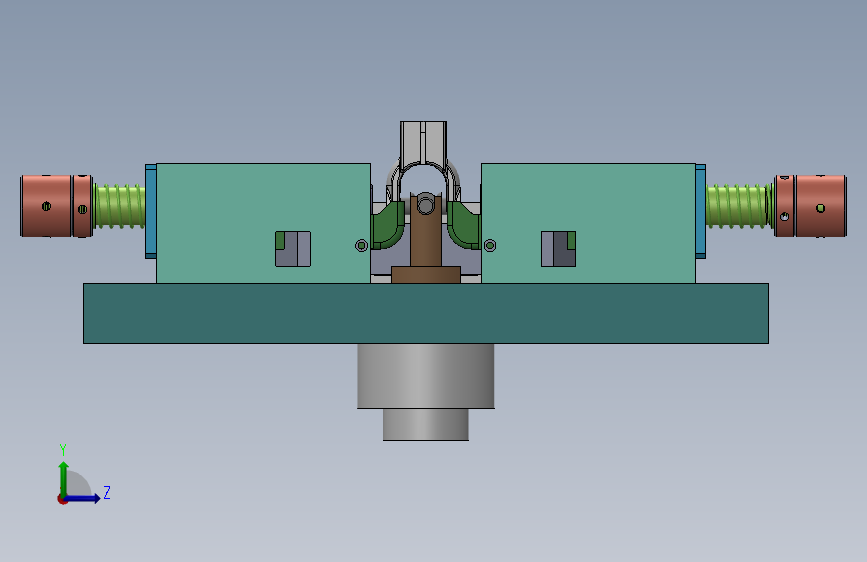The image size is (867, 562).
Task: Click the small round hole on right block
Action: coord(490,245)
